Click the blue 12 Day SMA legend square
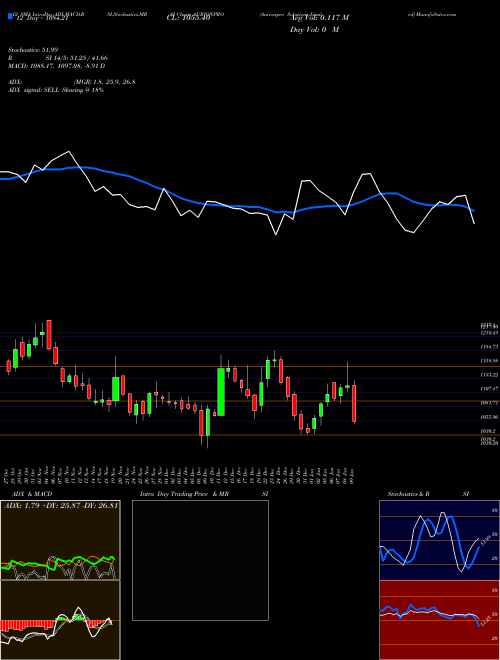Screen dimensions: 500x660 point(11,17)
